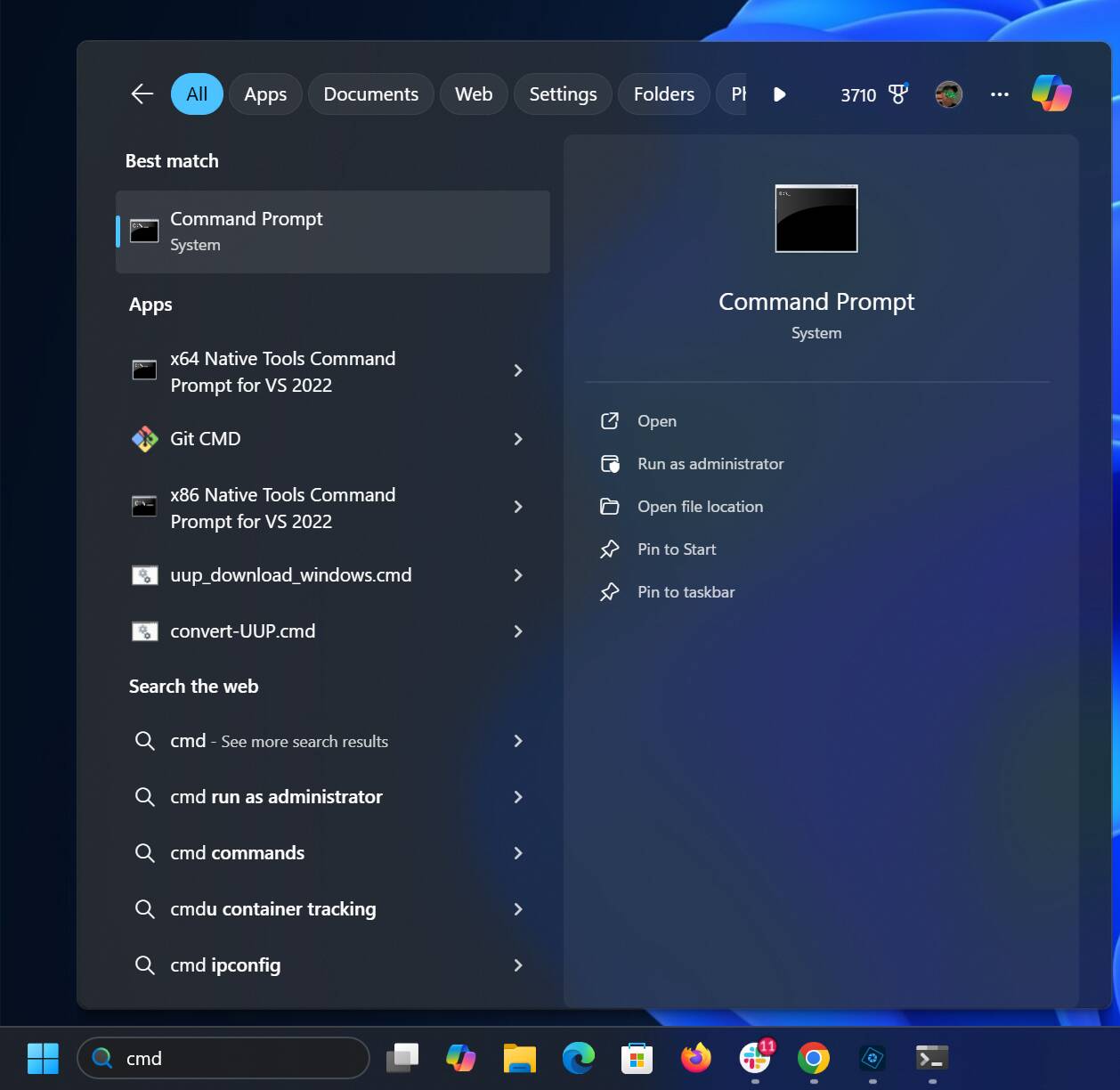This screenshot has width=1120, height=1090.
Task: Open the user profile avatar
Action: tap(949, 94)
